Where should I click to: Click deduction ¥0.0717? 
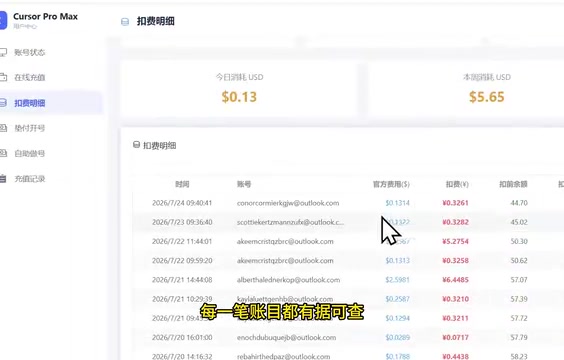pos(455,337)
